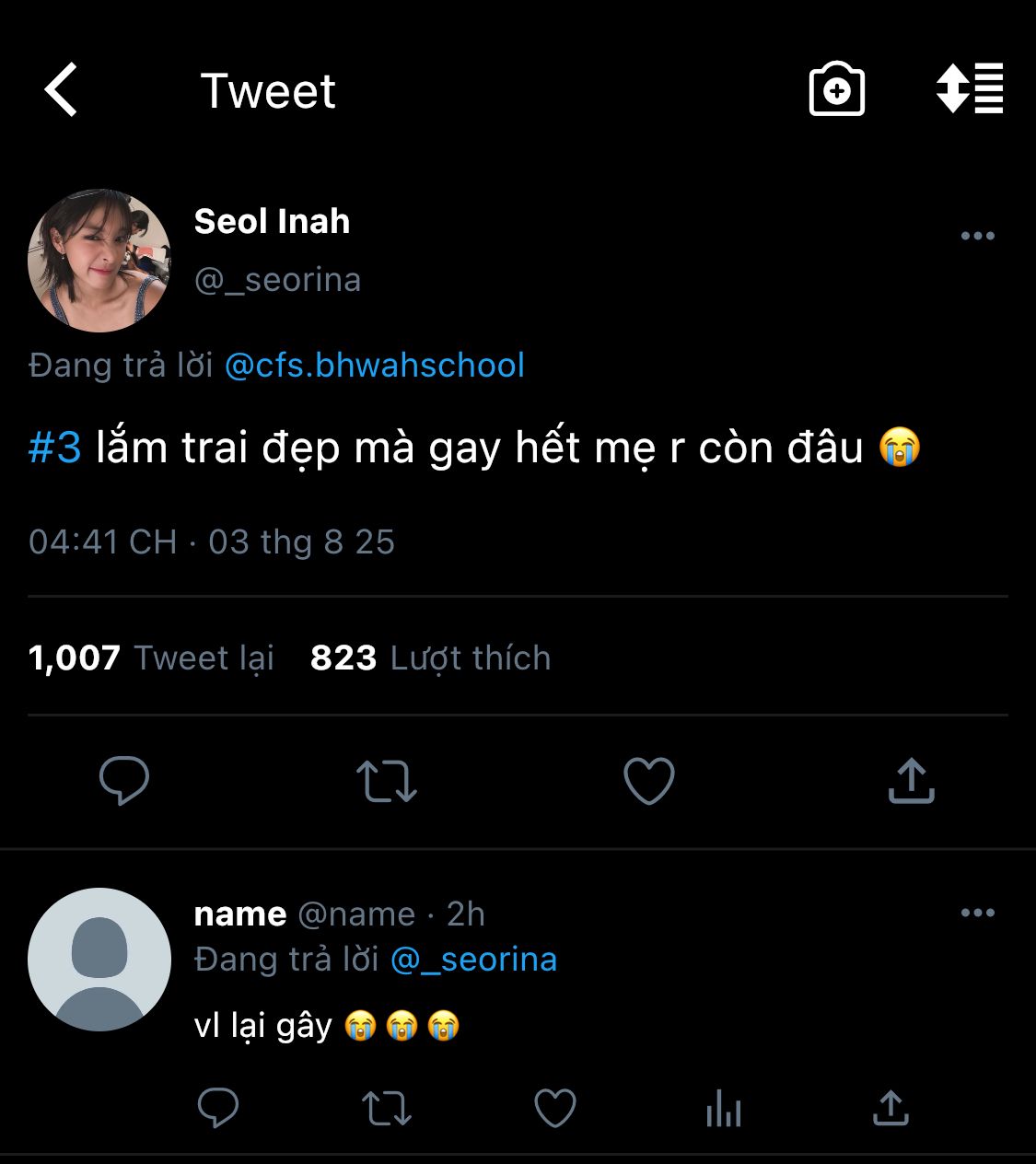The height and width of the screenshot is (1164, 1036).
Task: View the 1,007 Tweet lại list
Action: (x=152, y=658)
